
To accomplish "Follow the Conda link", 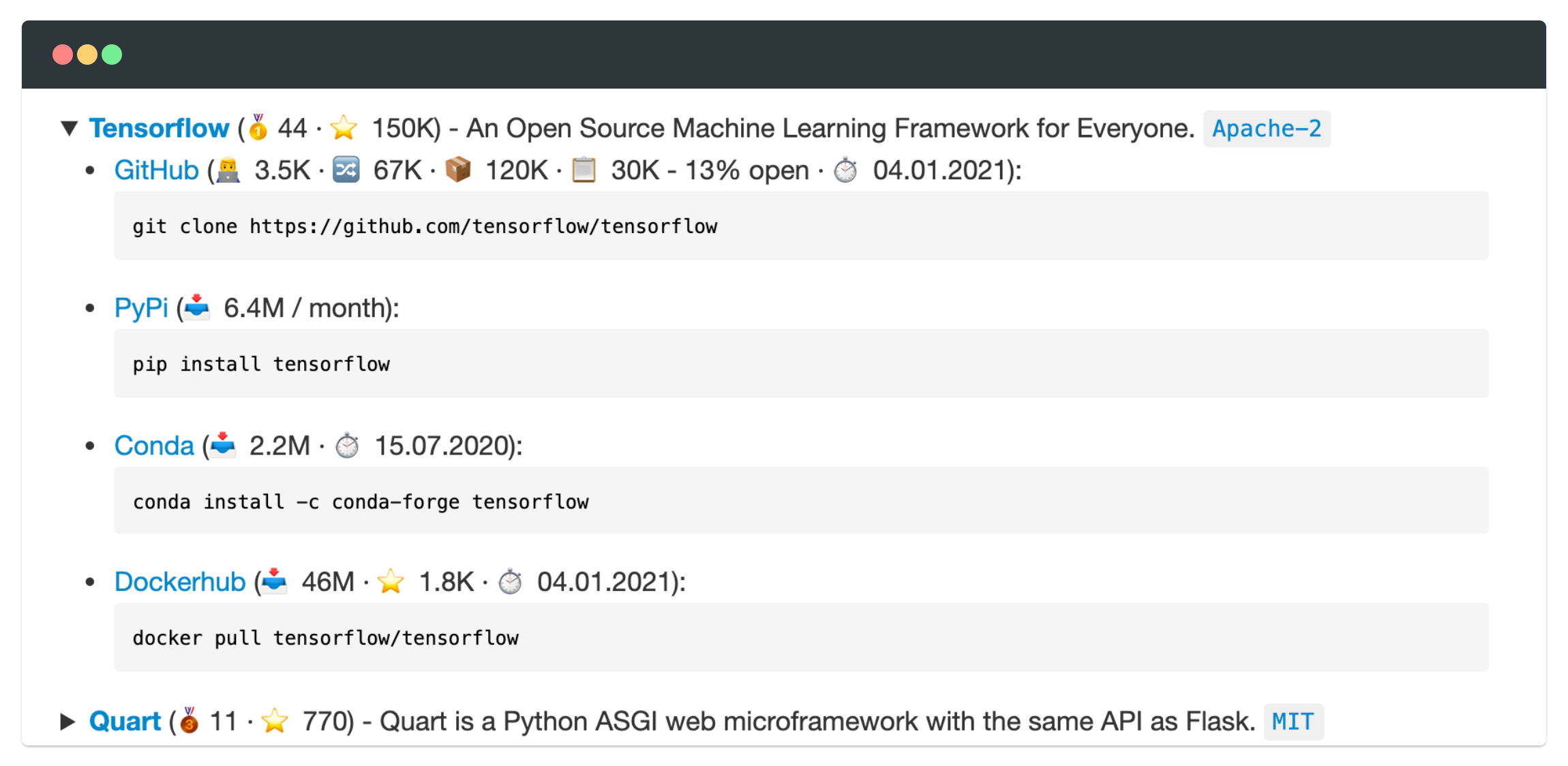I will point(154,446).
